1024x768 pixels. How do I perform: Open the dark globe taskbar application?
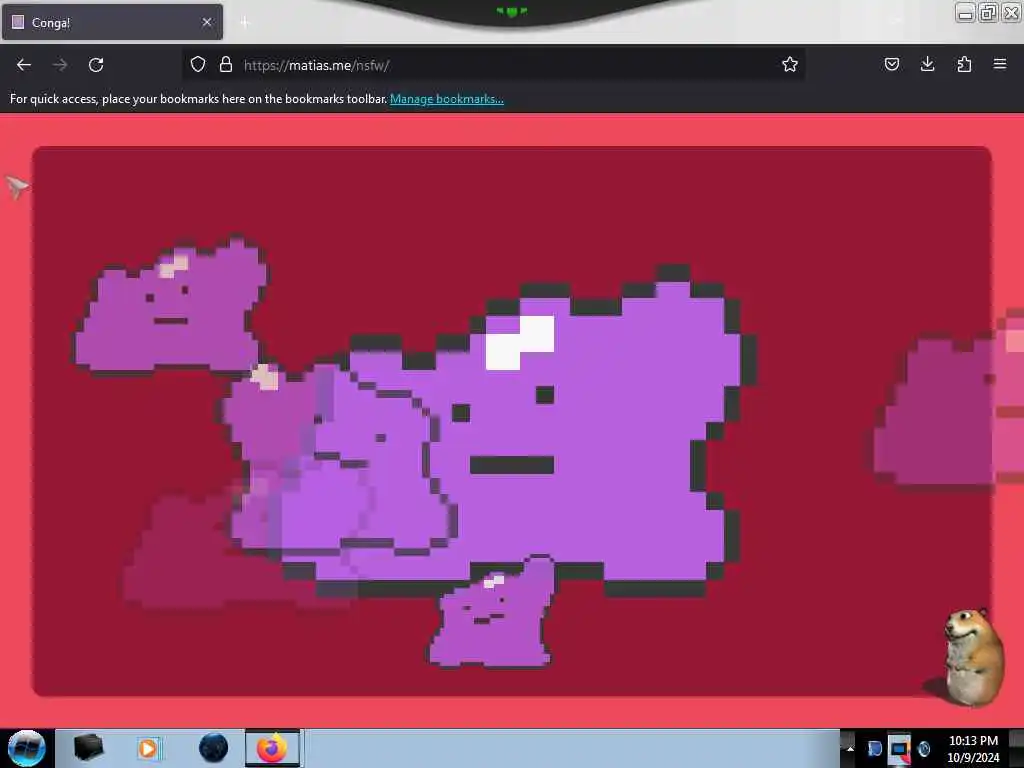coord(213,748)
